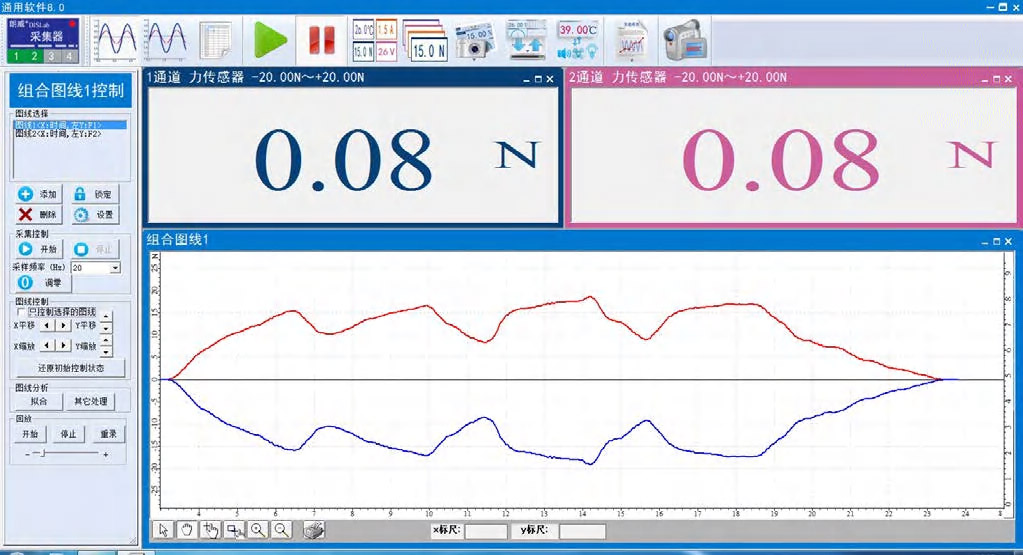Click X平移 right arrow stepper
Viewport: 1023px width, 555px height.
point(63,325)
